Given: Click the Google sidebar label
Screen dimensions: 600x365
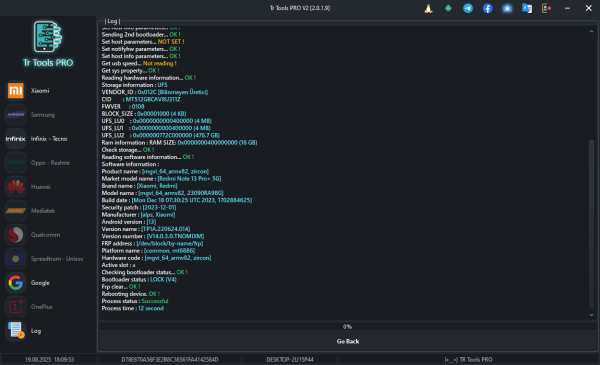Looking at the screenshot, I should click(40, 283).
